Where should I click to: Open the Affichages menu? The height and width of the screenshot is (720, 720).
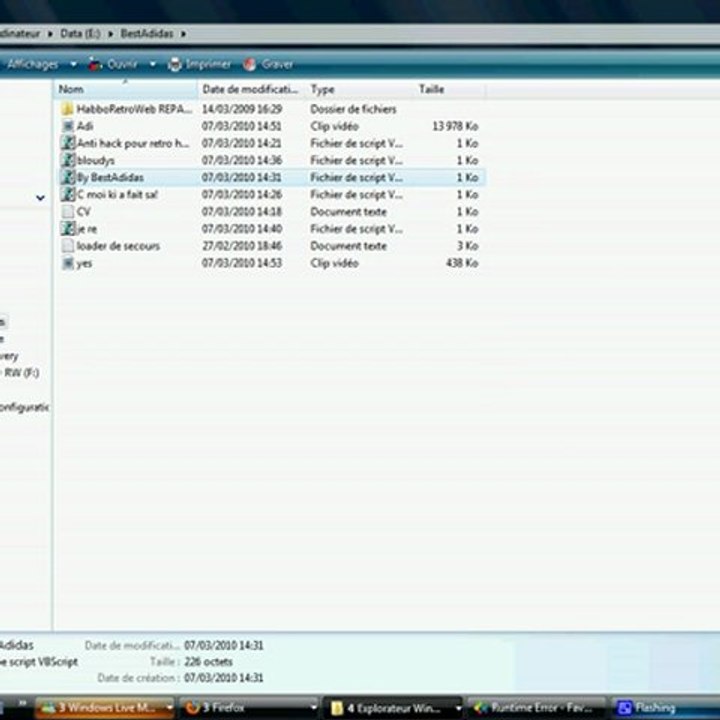tap(33, 64)
